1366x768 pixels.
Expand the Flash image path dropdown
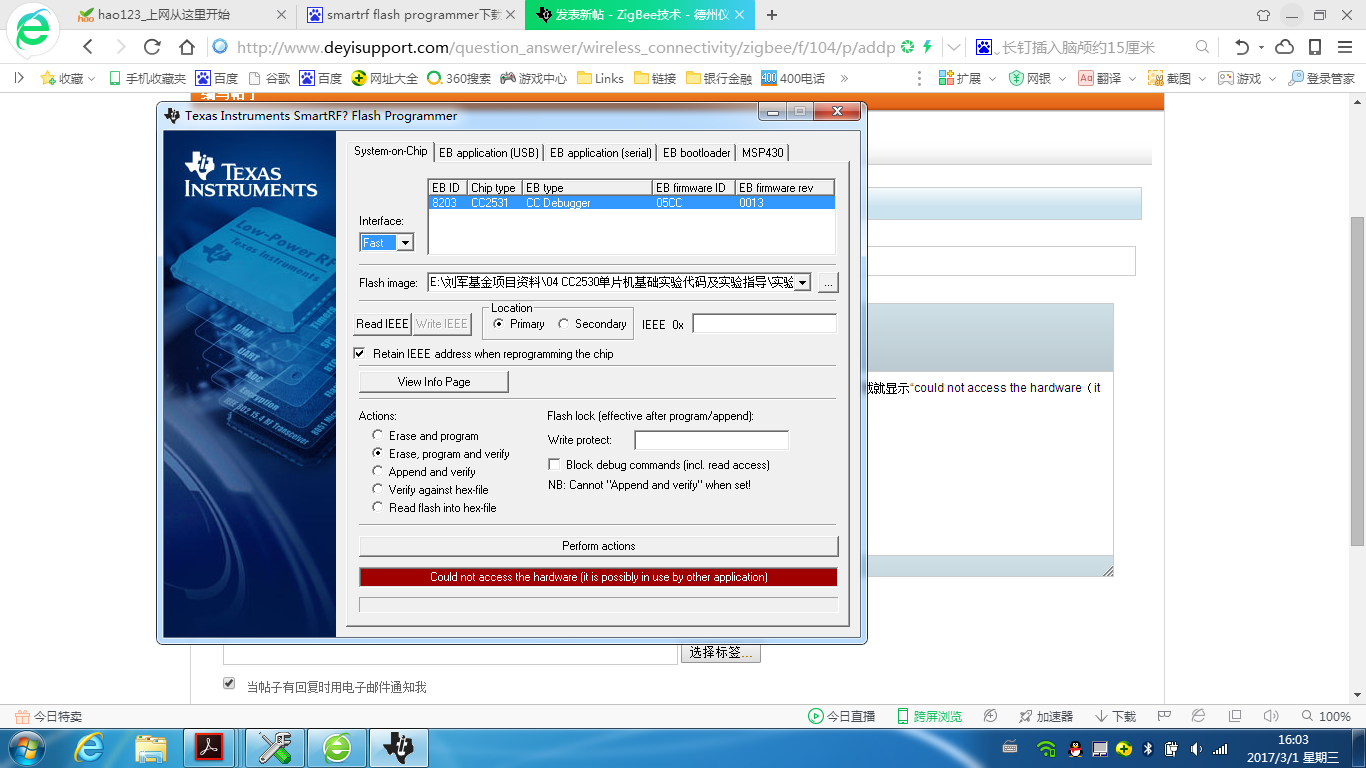click(802, 283)
